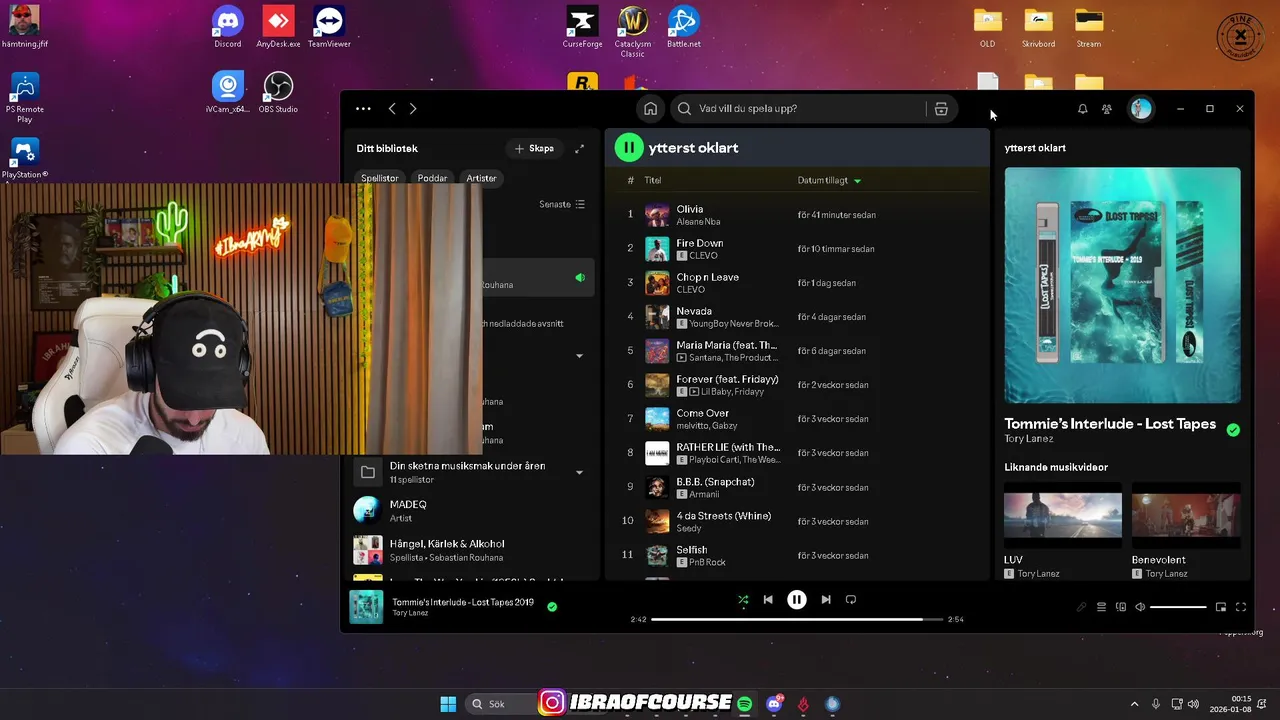Click the Skapa create button

[x=534, y=148]
